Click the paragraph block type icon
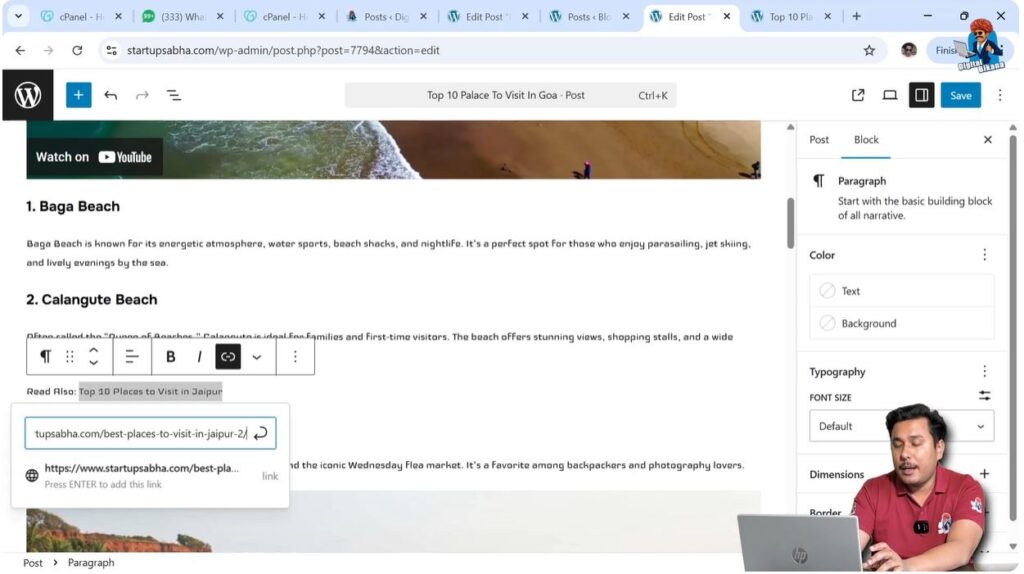This screenshot has height=574, width=1024. tap(45, 357)
